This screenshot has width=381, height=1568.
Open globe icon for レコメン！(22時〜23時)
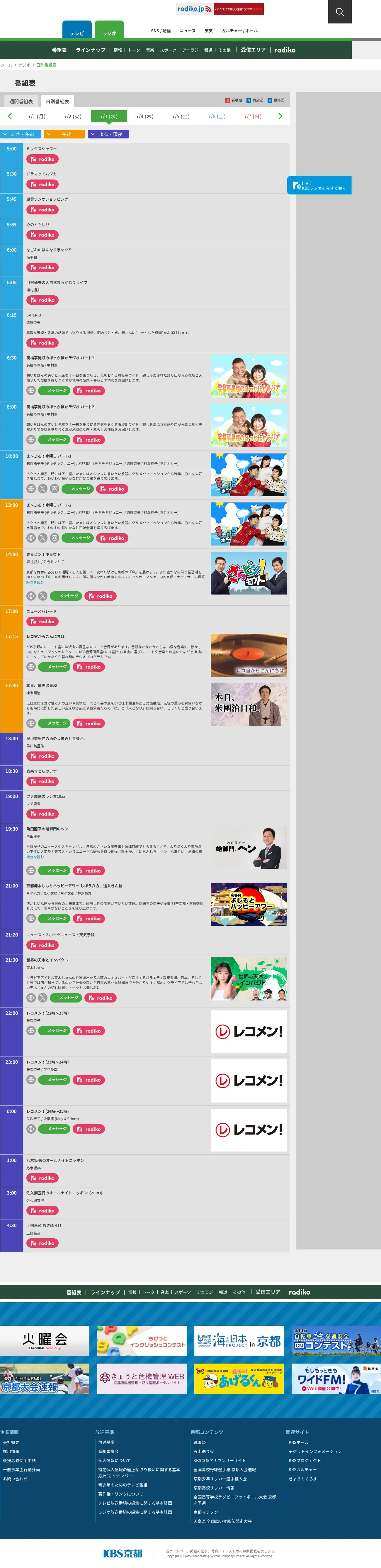pyautogui.click(x=31, y=1031)
